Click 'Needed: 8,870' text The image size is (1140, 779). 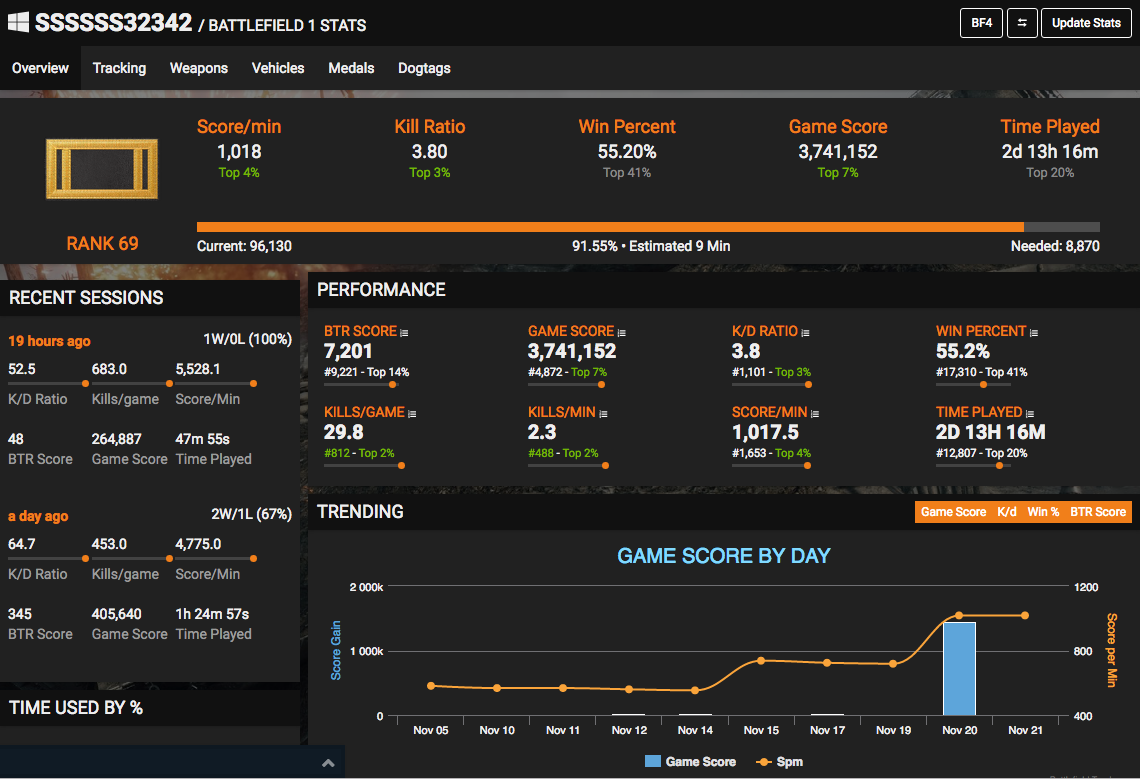pyautogui.click(x=1055, y=247)
